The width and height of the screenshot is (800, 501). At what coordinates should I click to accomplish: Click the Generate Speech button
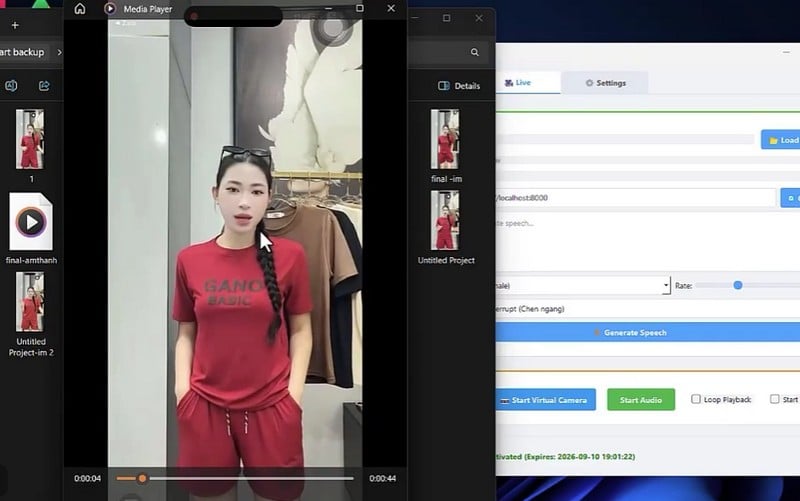point(648,333)
